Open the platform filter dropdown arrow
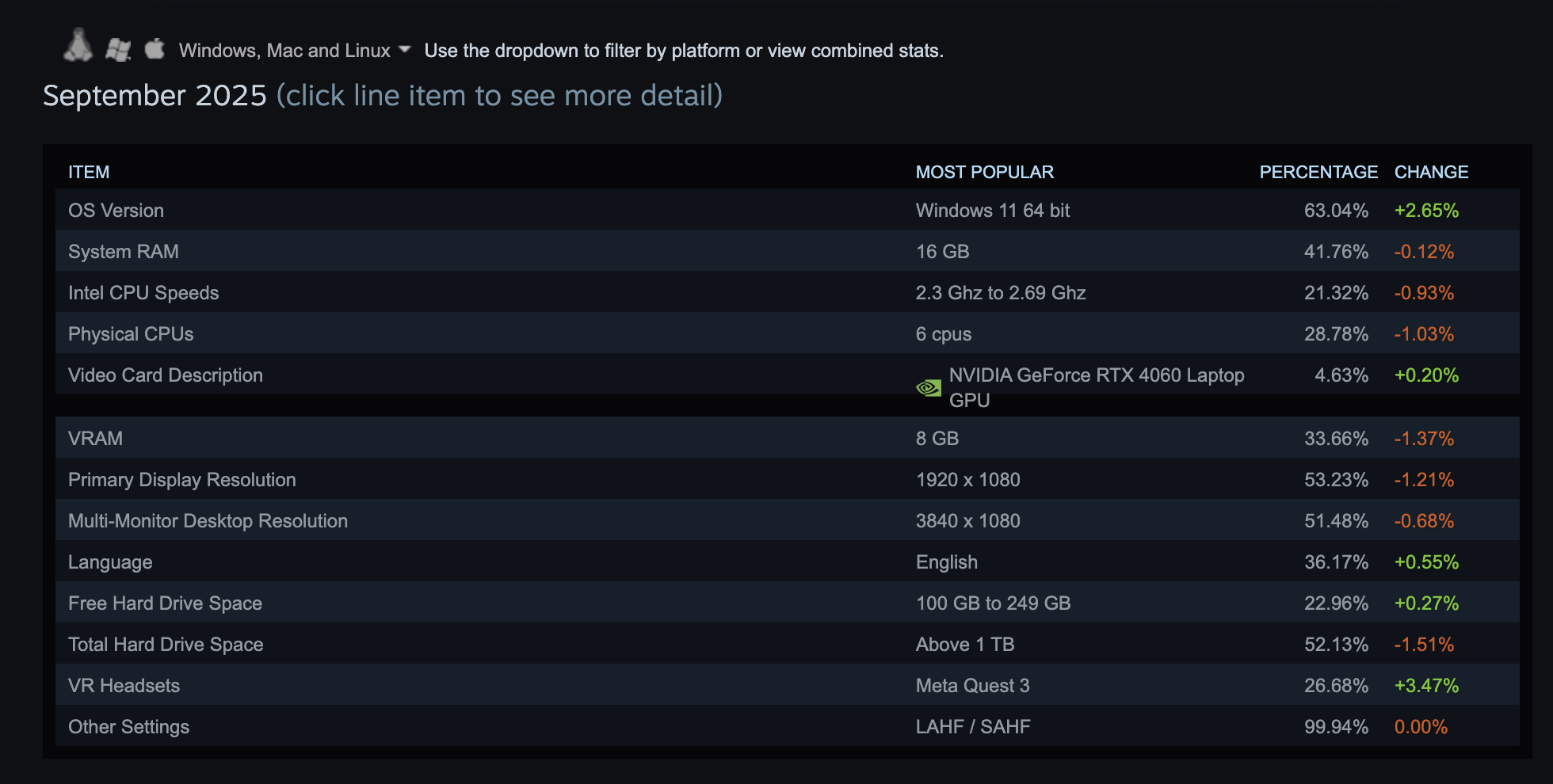The image size is (1553, 784). (405, 50)
